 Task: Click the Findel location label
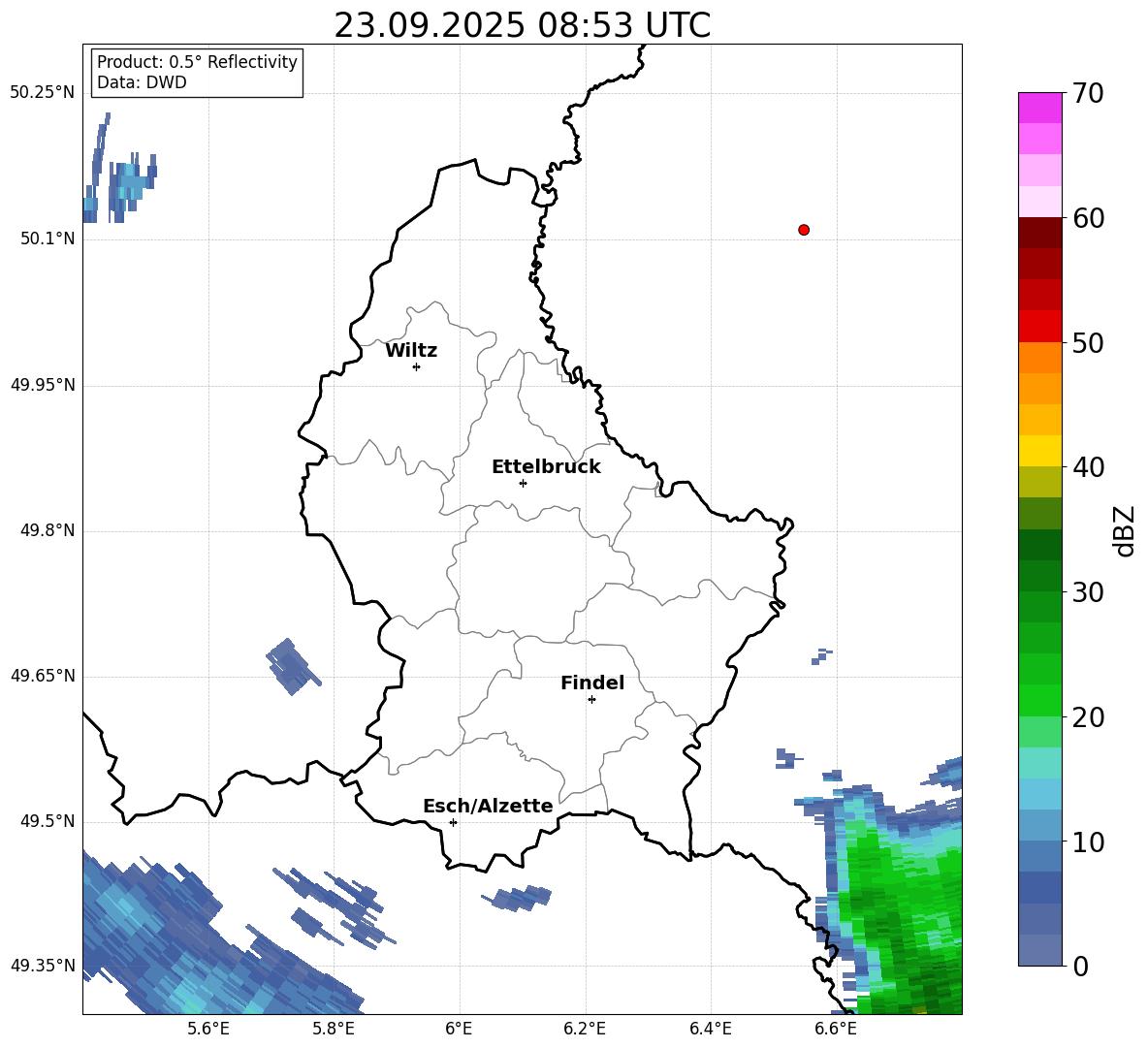coord(592,683)
